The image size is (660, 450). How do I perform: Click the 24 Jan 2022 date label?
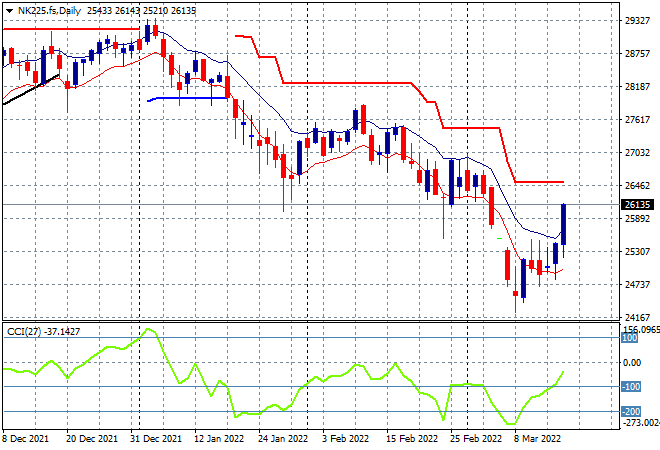(283, 439)
